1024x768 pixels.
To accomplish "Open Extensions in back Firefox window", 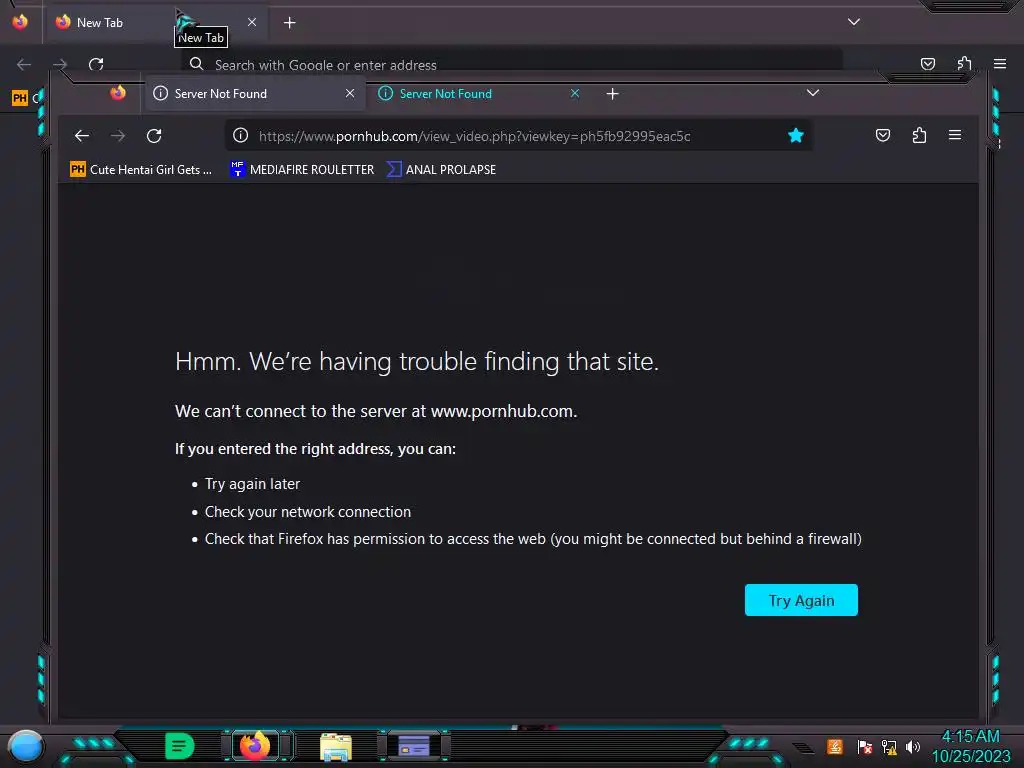I will (x=964, y=63).
